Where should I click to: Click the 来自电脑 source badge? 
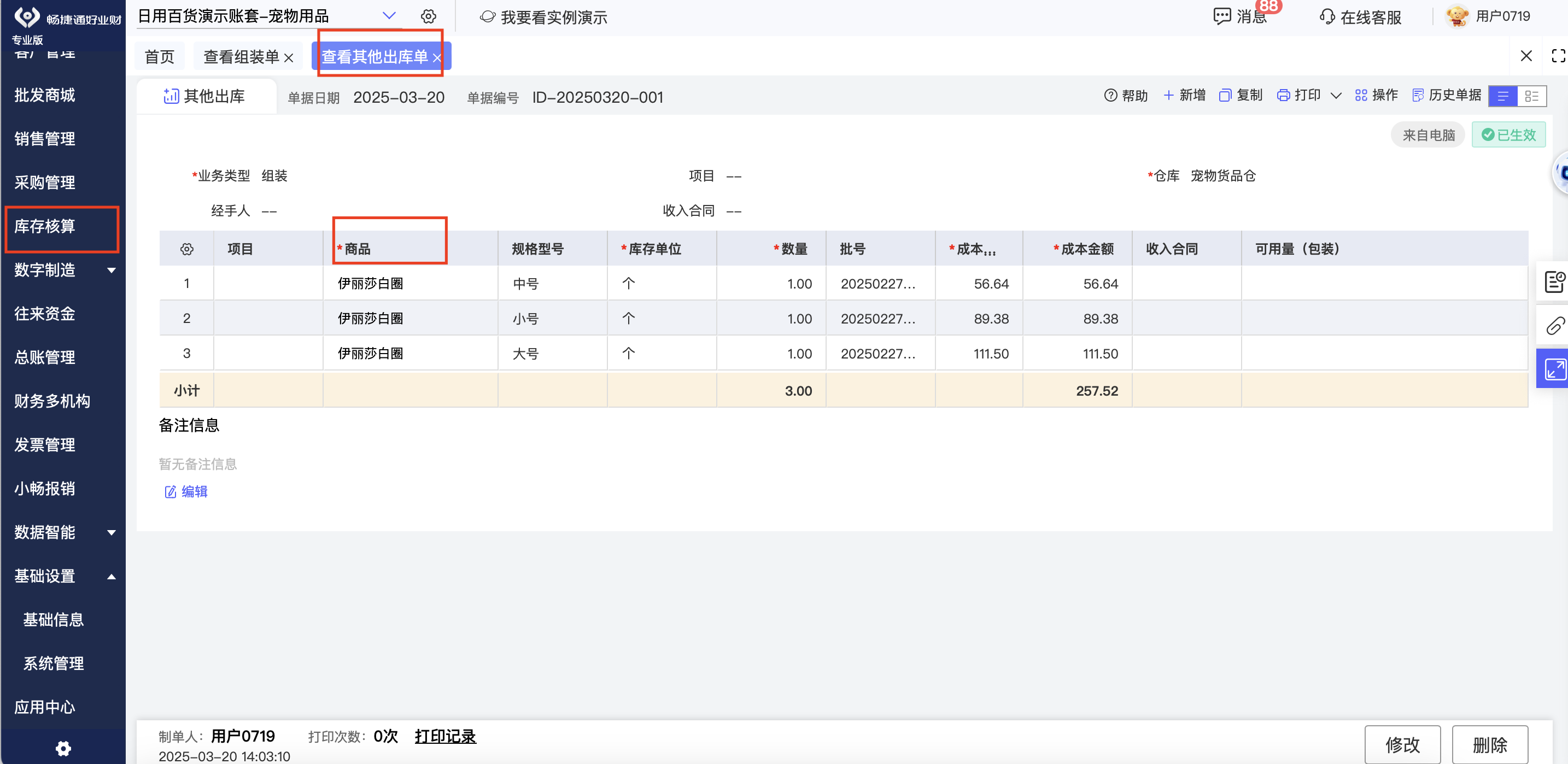click(x=1428, y=135)
